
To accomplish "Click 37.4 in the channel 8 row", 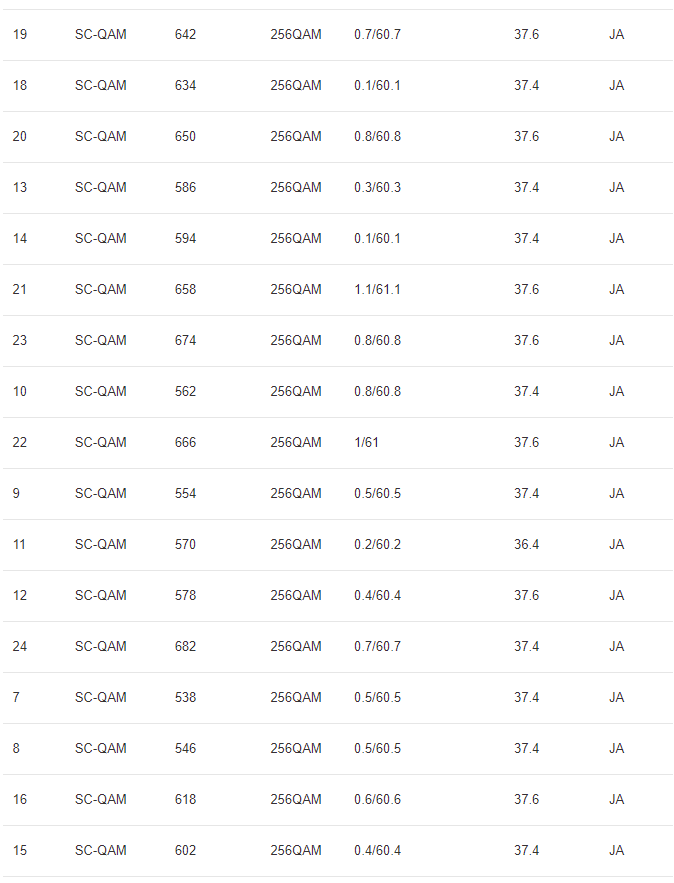I will pyautogui.click(x=527, y=749).
